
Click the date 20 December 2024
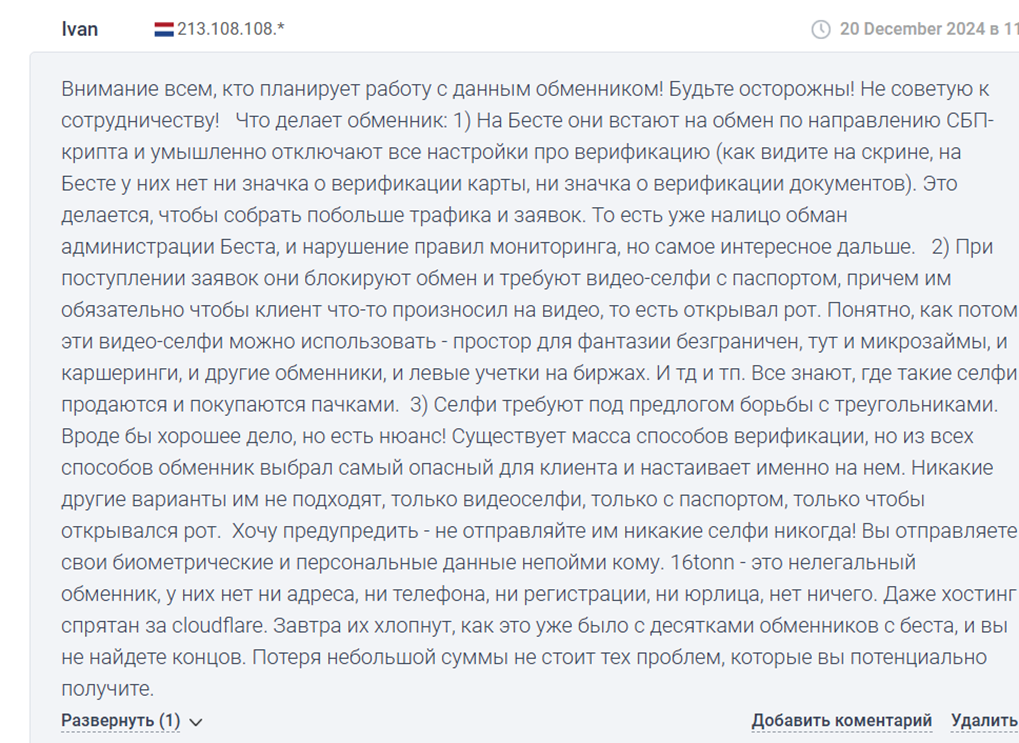pyautogui.click(x=912, y=29)
